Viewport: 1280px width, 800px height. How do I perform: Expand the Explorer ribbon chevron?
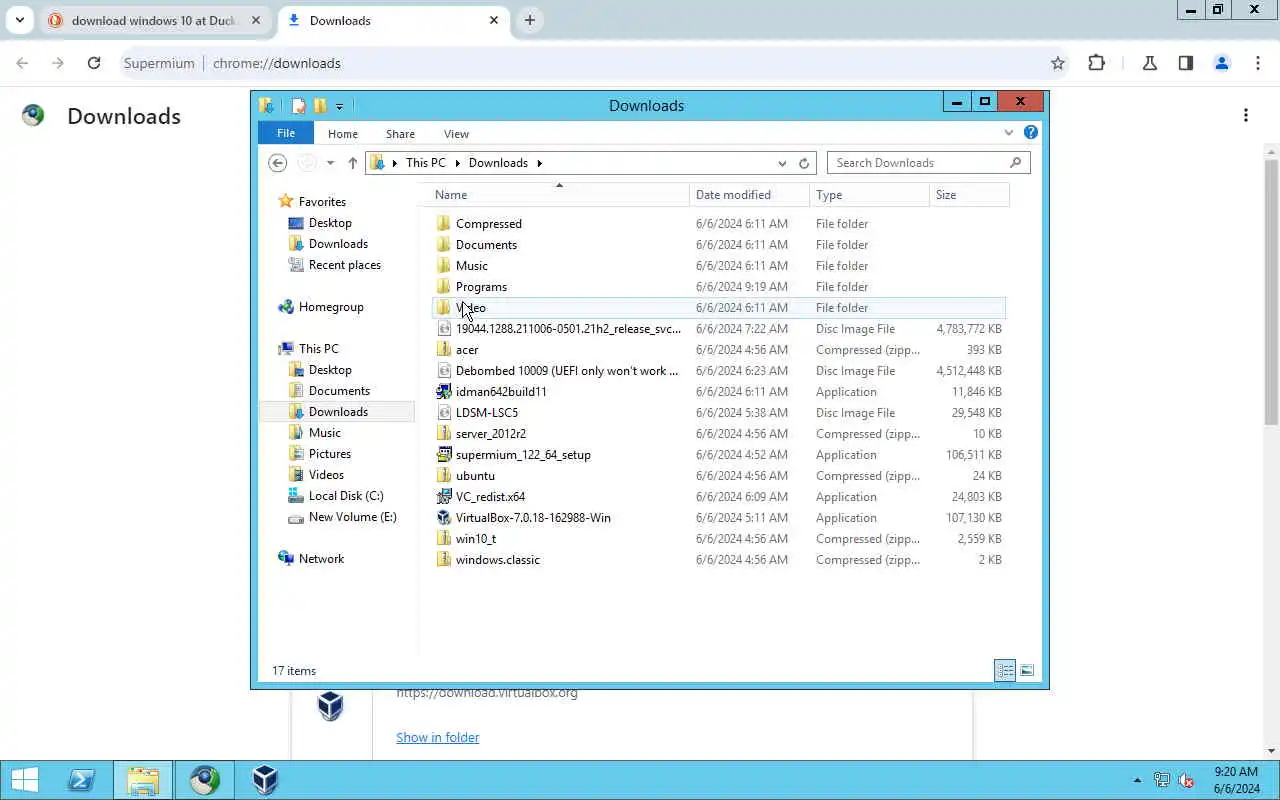pyautogui.click(x=1008, y=132)
